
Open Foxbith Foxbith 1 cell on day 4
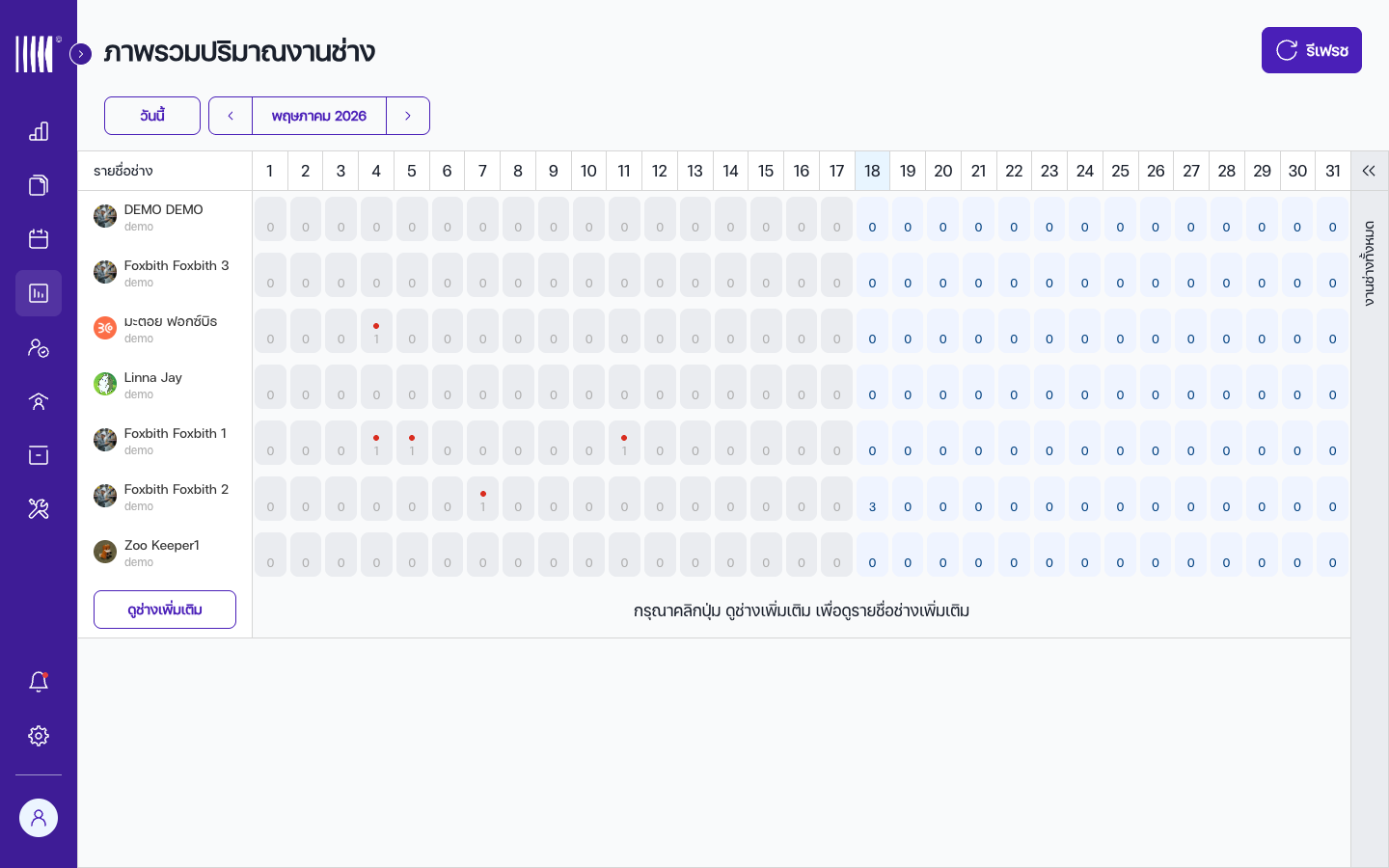pos(376,442)
